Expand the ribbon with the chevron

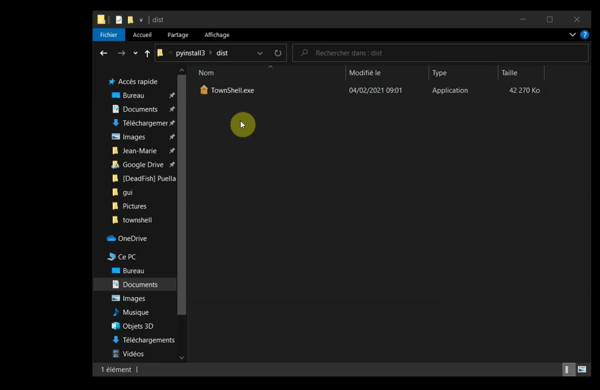(572, 35)
